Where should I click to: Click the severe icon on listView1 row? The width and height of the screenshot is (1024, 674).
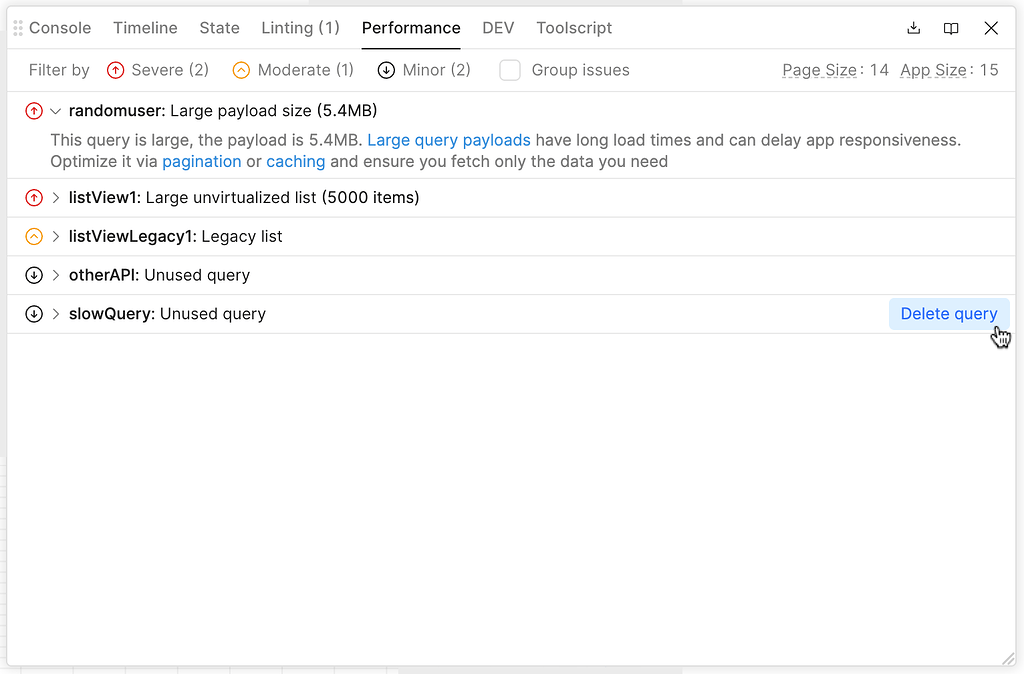[34, 198]
